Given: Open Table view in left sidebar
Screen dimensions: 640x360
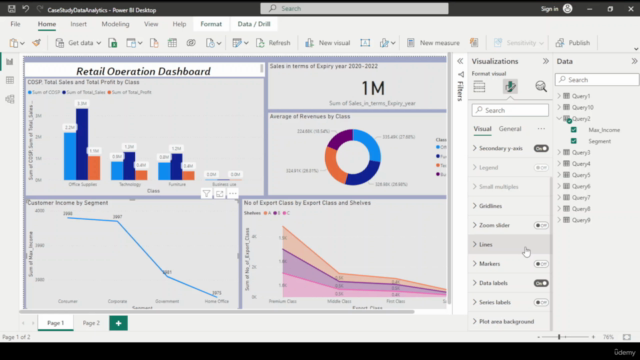Looking at the screenshot, I should [x=10, y=80].
